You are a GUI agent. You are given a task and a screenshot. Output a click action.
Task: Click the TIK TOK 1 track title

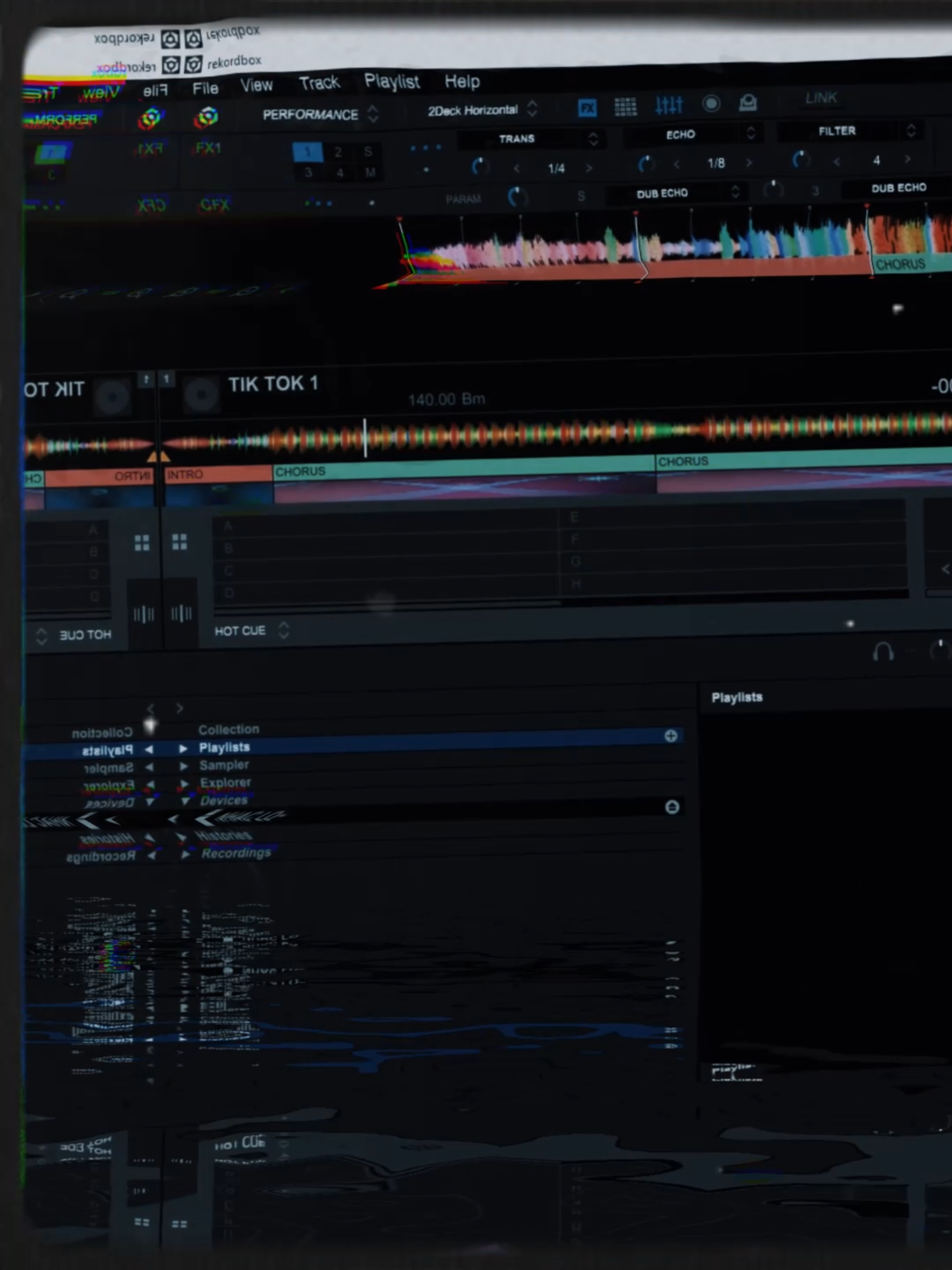tap(273, 384)
